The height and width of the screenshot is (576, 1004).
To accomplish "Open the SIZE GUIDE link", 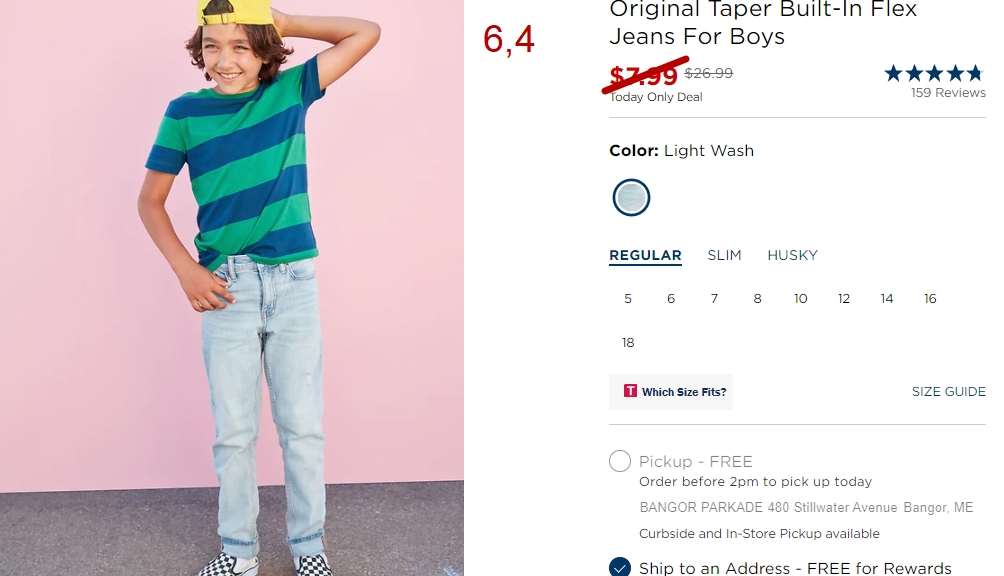I will (949, 392).
